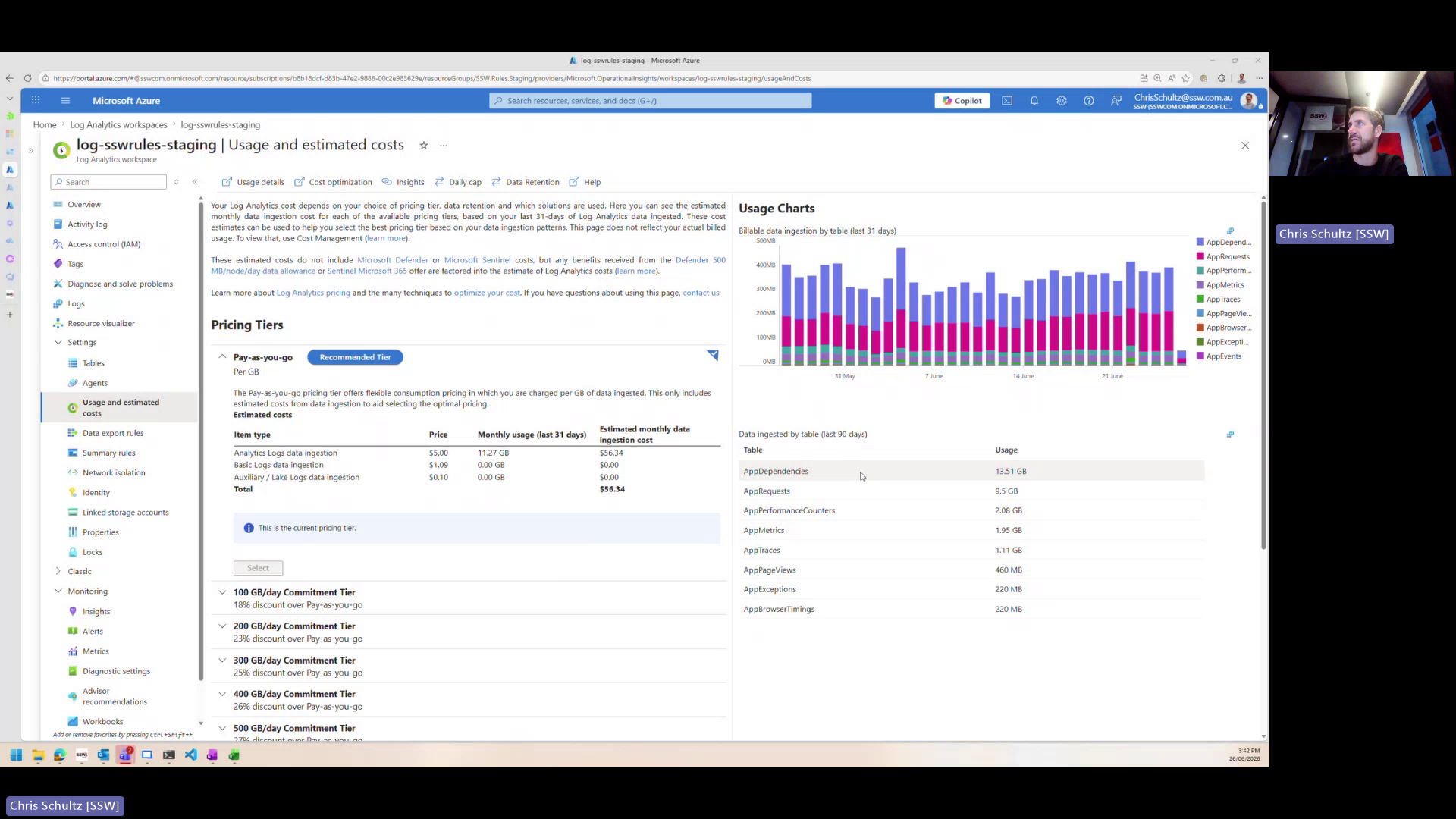This screenshot has height=819, width=1456.
Task: Favorite the log-sswrules-staging workspace with star
Action: pos(424,146)
